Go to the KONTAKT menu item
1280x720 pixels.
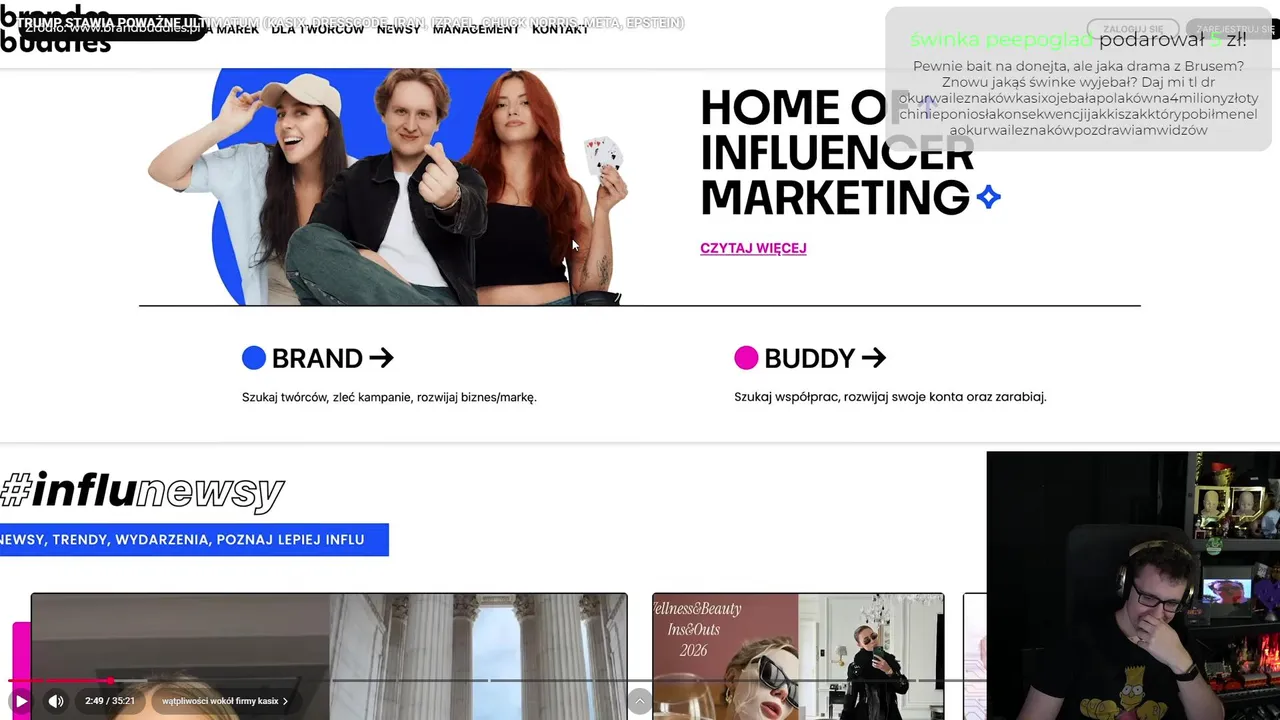[560, 29]
